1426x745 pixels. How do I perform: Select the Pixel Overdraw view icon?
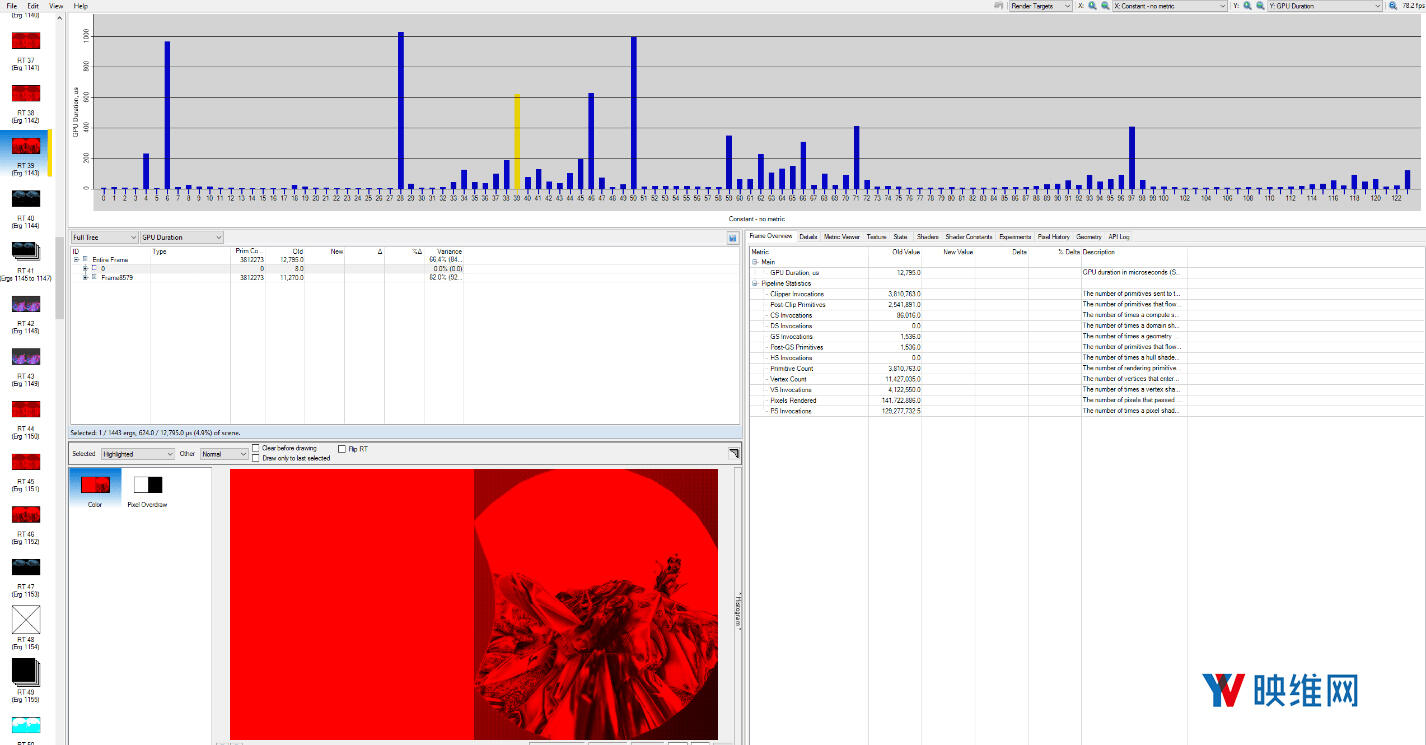[x=147, y=485]
